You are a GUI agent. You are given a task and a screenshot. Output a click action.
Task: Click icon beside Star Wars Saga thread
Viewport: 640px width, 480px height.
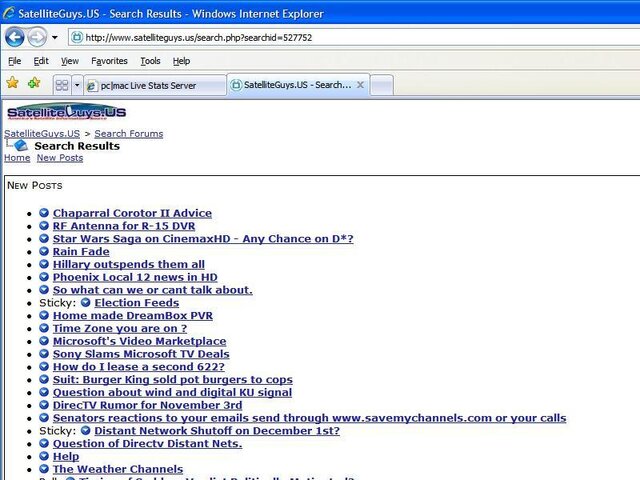44,238
